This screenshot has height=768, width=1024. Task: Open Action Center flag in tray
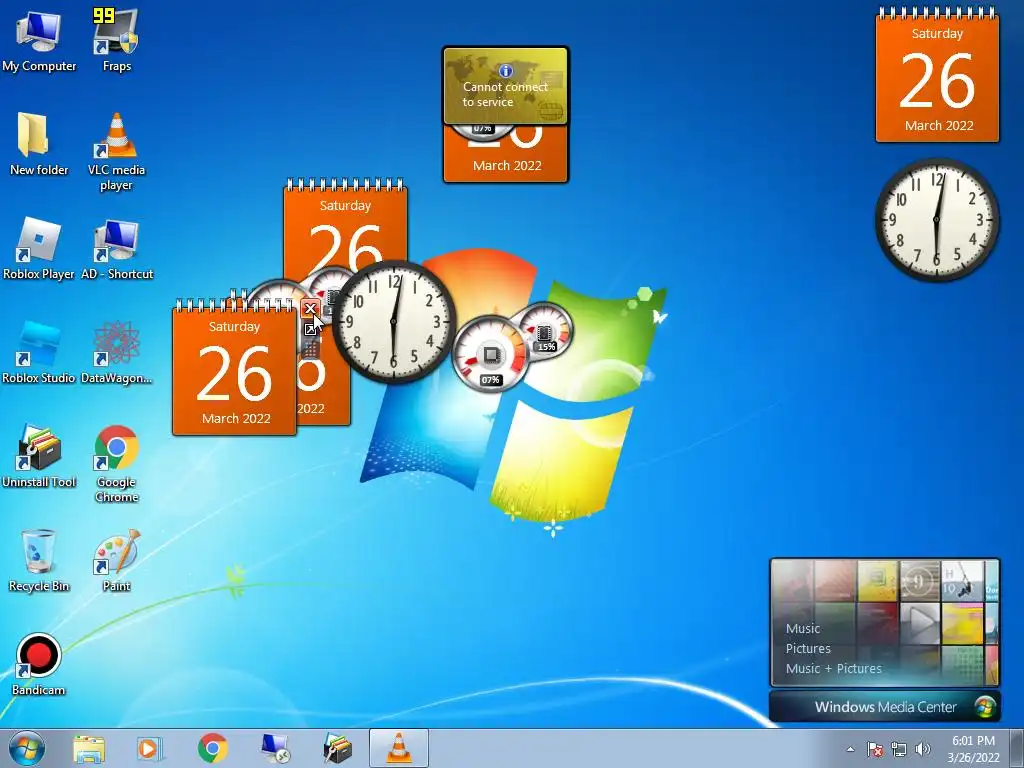874,749
